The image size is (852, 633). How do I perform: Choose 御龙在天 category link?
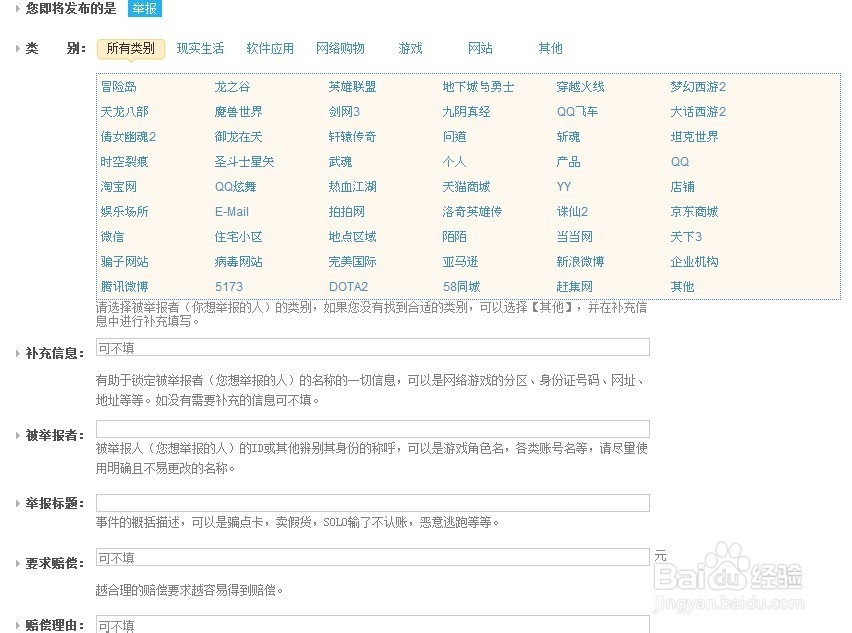pyautogui.click(x=239, y=137)
